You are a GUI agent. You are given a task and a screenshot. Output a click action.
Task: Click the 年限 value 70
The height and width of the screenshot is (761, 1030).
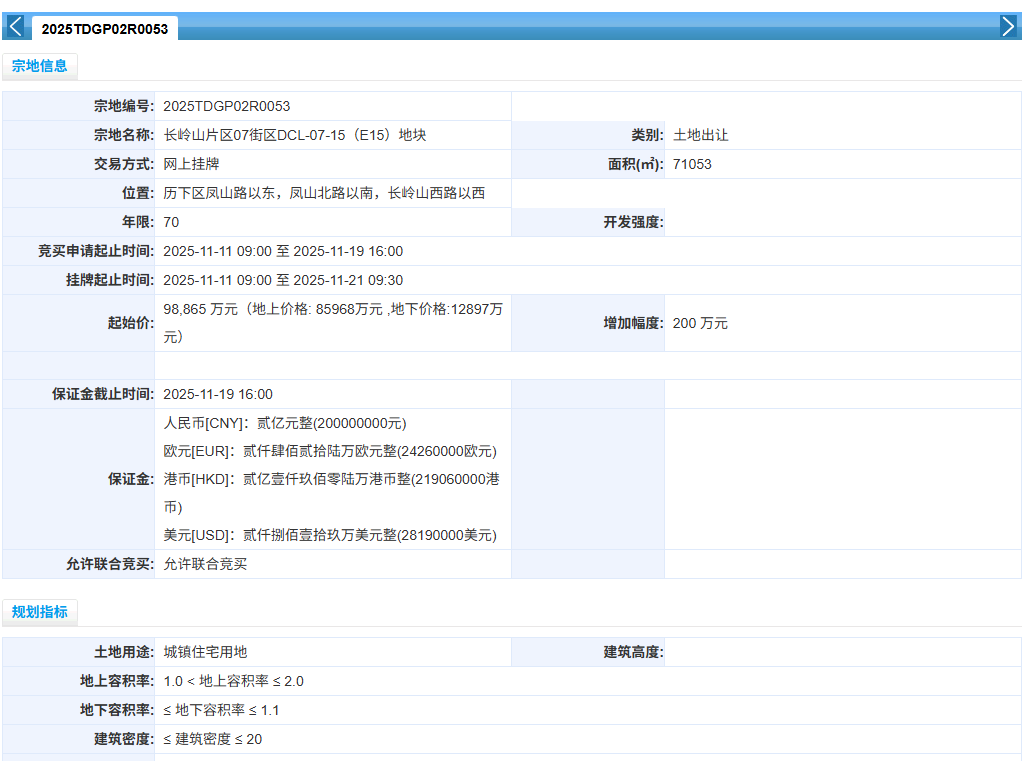pos(171,222)
